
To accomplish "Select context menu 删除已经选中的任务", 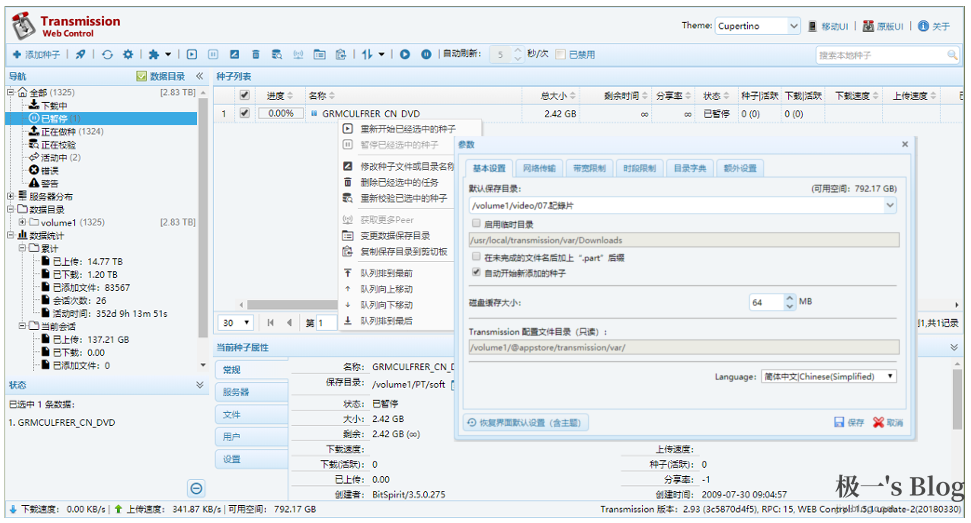I will (400, 183).
